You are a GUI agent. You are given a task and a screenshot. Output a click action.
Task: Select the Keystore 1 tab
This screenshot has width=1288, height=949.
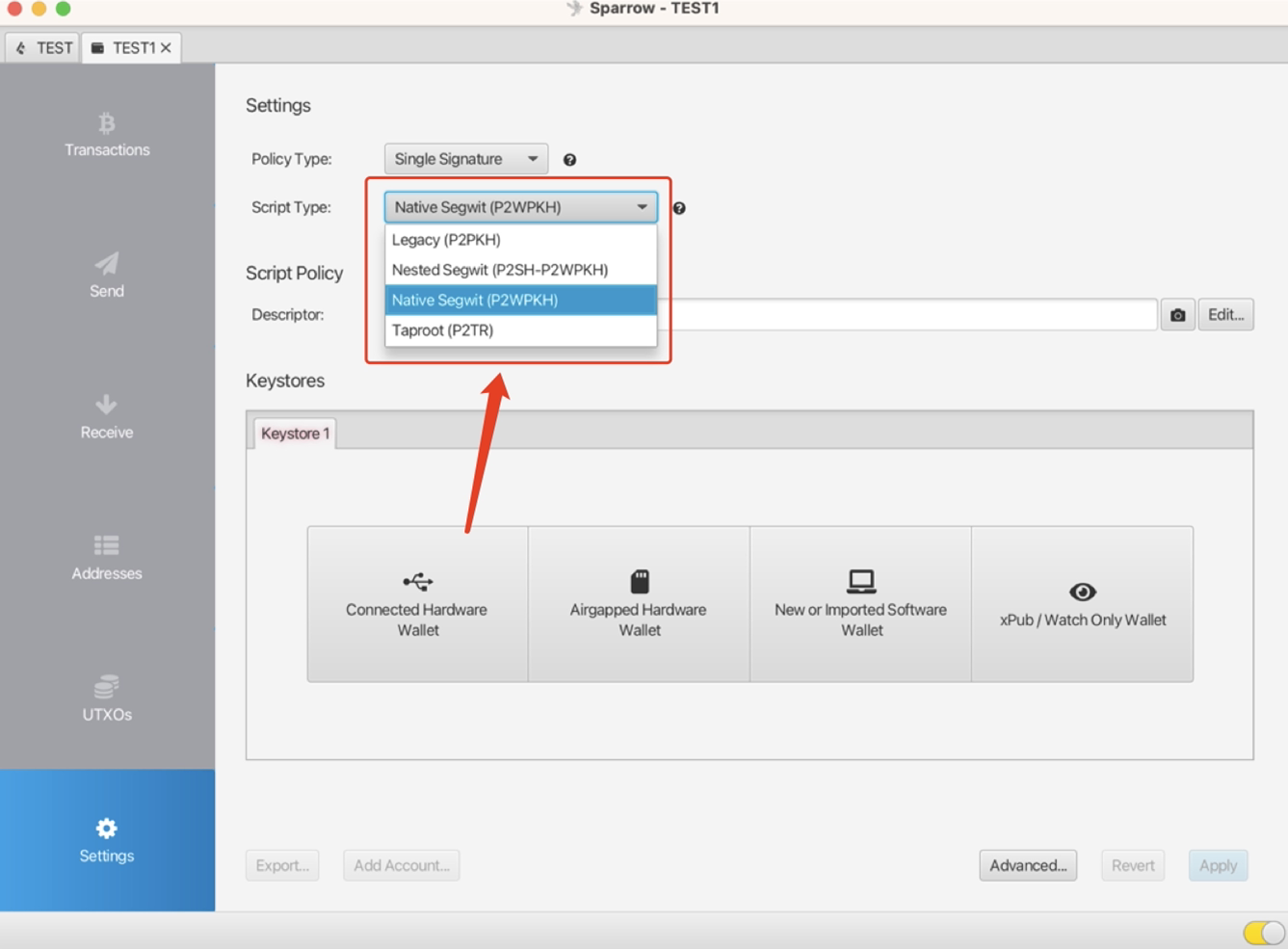click(x=295, y=434)
